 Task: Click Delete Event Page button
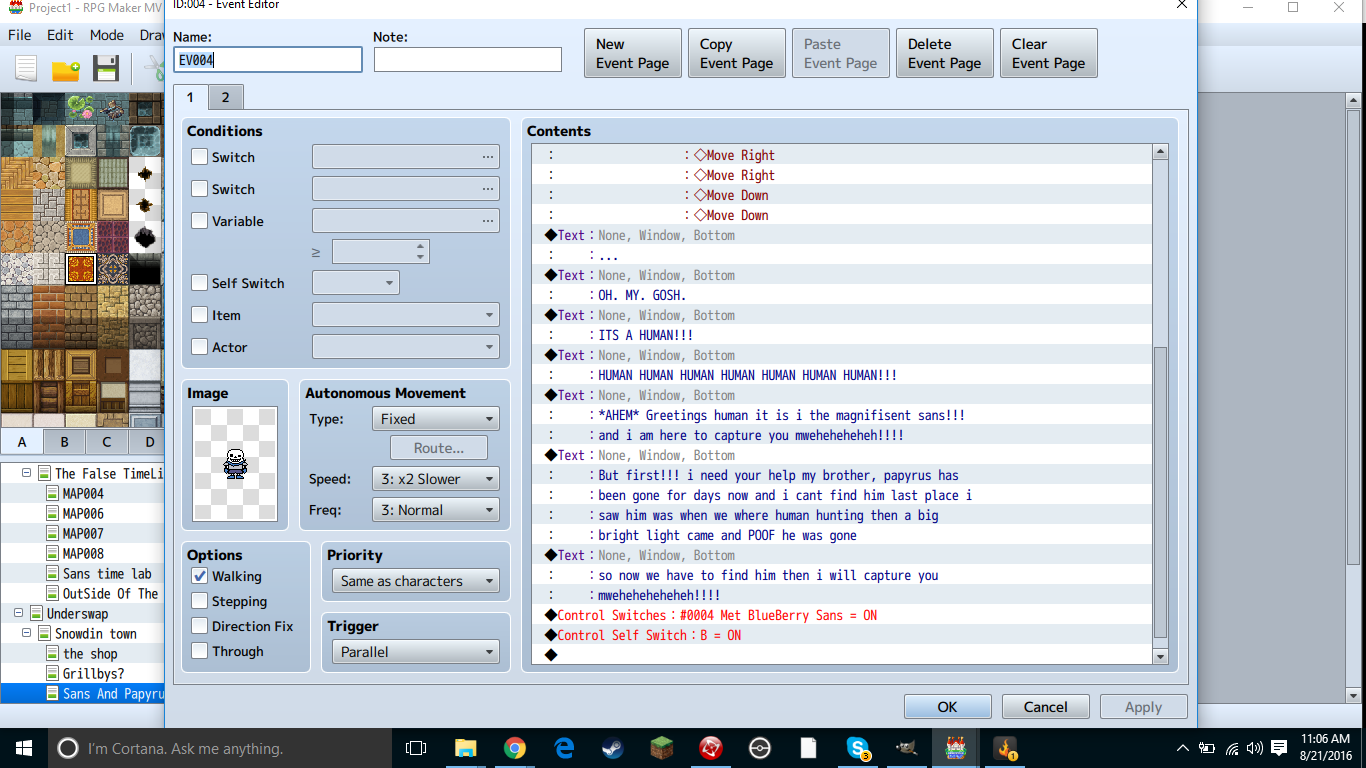(945, 53)
